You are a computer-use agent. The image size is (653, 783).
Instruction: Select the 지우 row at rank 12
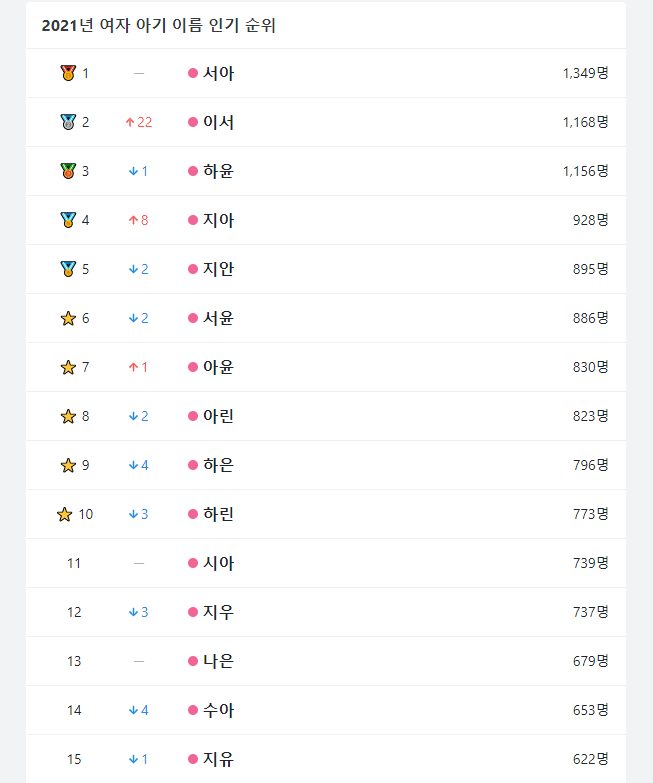pyautogui.click(x=218, y=612)
